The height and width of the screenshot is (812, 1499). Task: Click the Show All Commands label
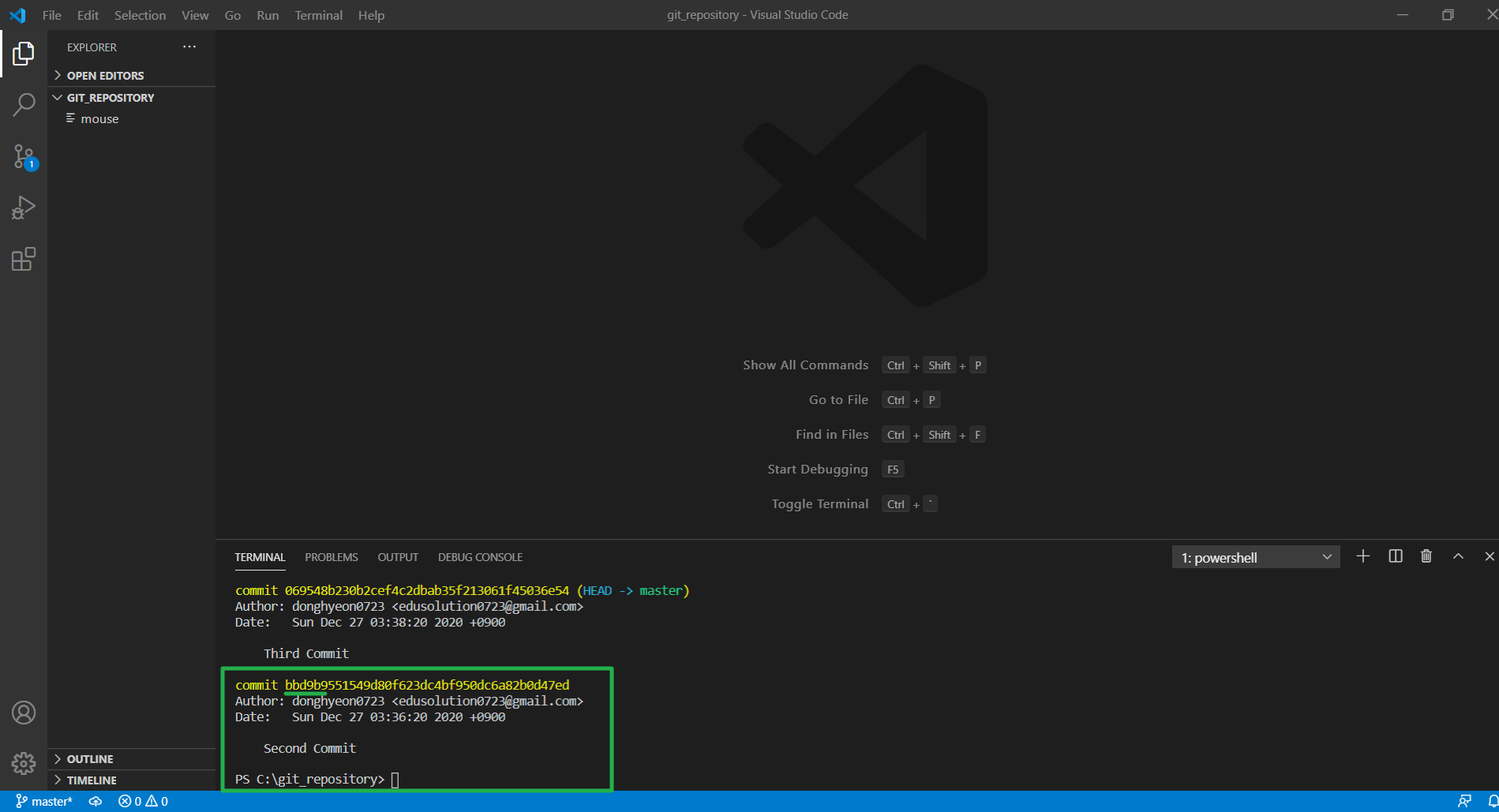pyautogui.click(x=805, y=365)
